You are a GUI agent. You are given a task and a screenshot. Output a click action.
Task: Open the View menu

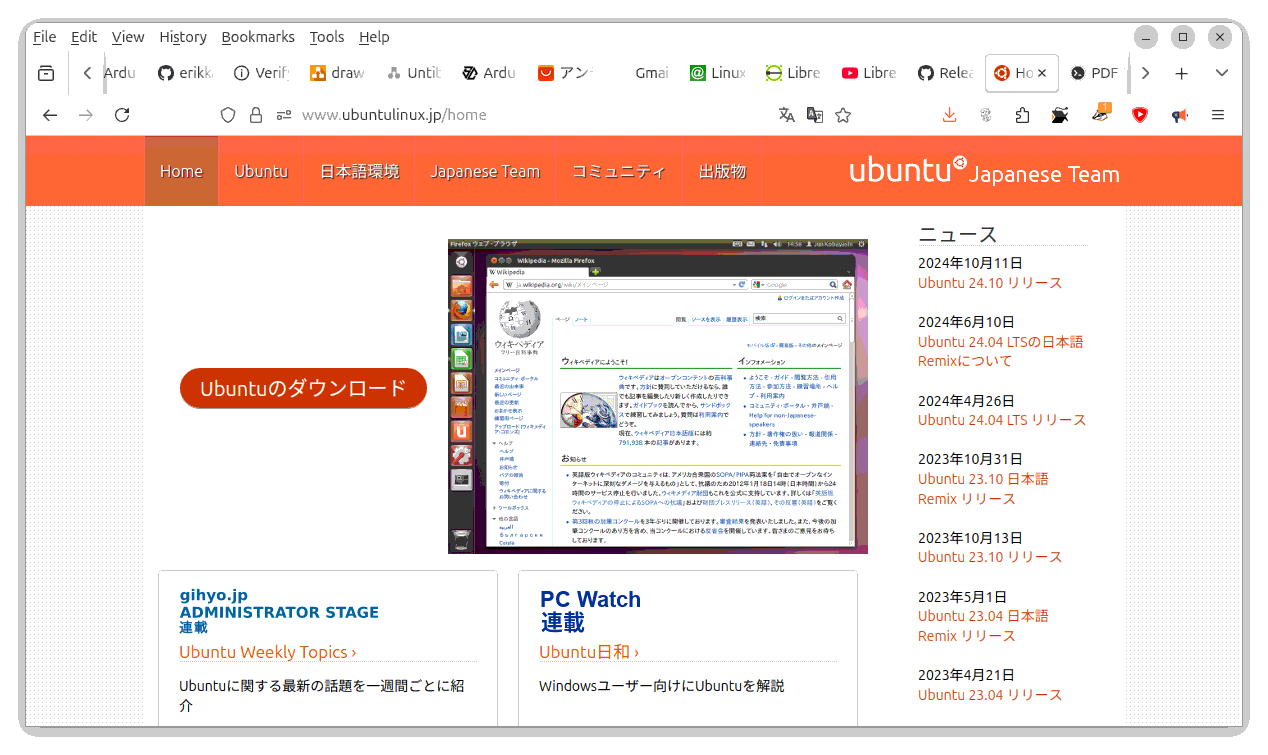tap(128, 37)
